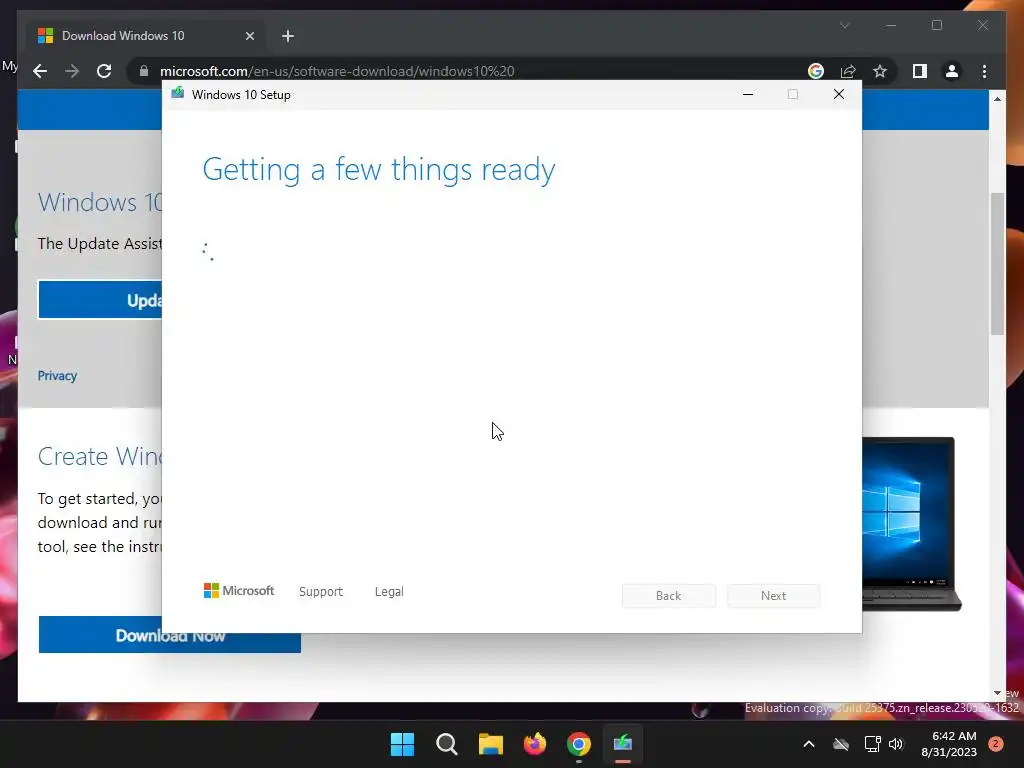Open taskbar Search

click(x=447, y=744)
